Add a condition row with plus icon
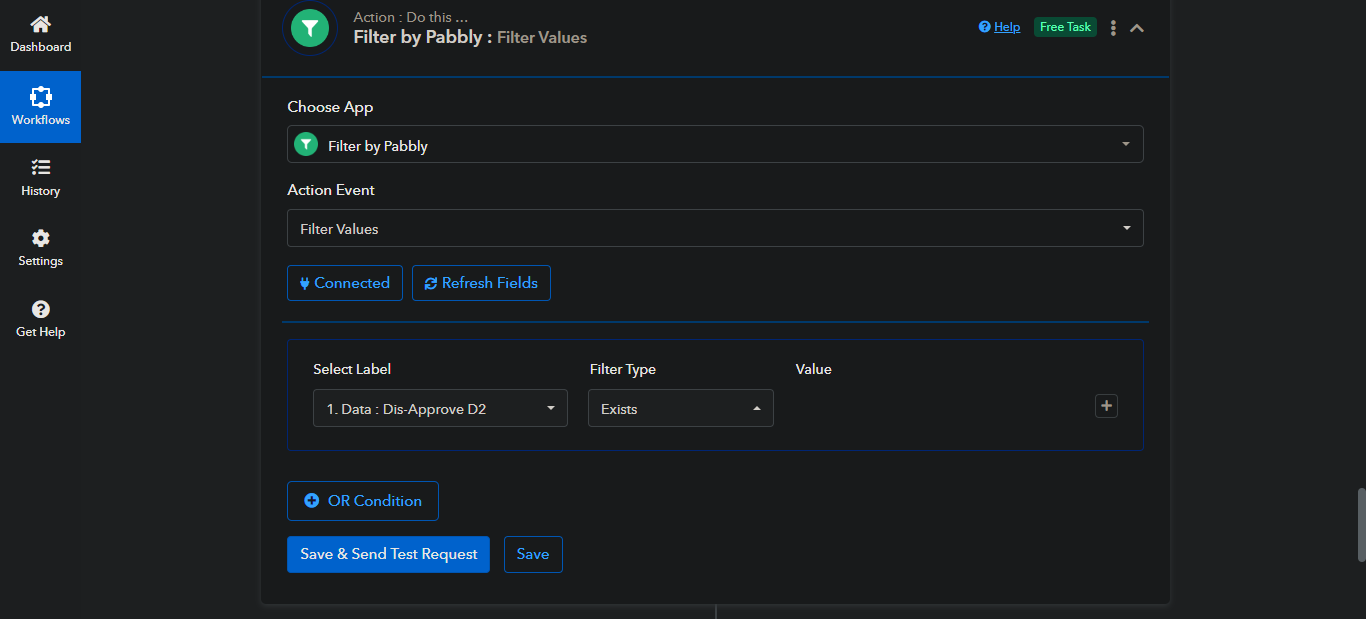Image resolution: width=1366 pixels, height=619 pixels. (1106, 406)
